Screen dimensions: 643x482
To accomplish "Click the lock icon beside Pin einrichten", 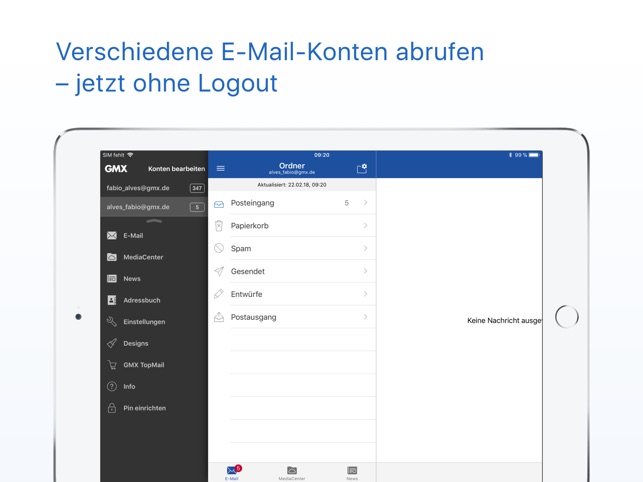I will click(112, 408).
